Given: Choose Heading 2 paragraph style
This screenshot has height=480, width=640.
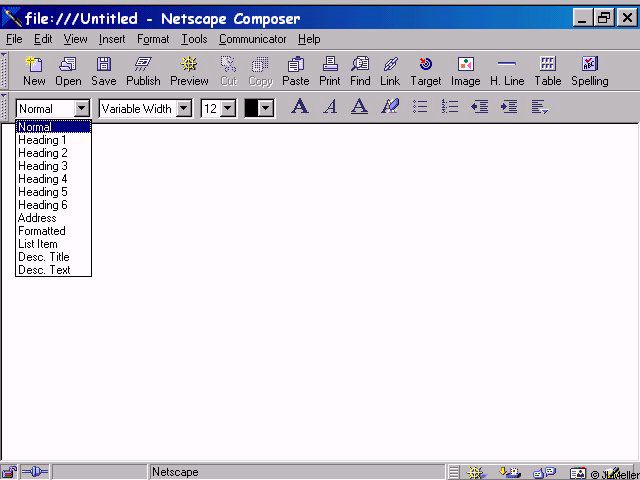Looking at the screenshot, I should pyautogui.click(x=53, y=153).
